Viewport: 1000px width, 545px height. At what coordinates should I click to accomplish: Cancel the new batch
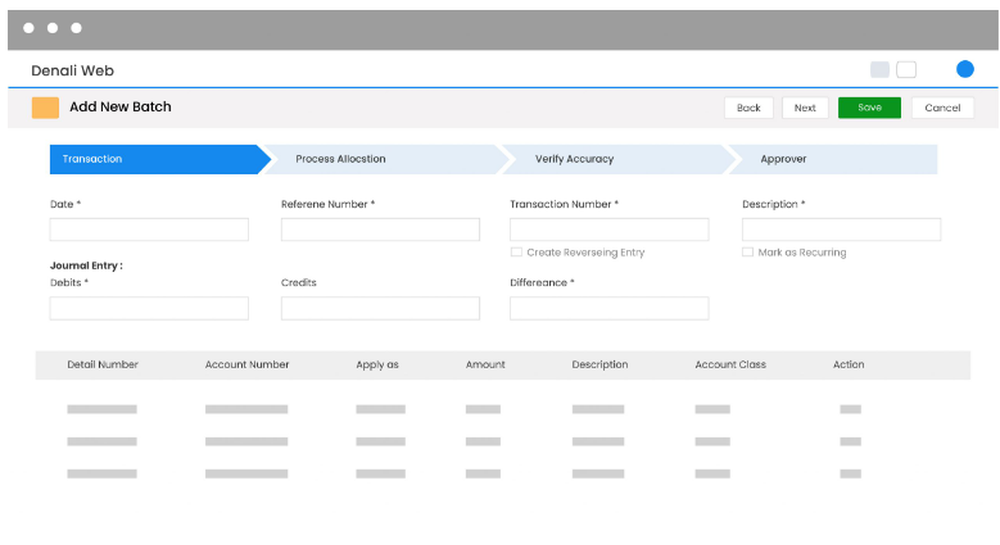[943, 108]
